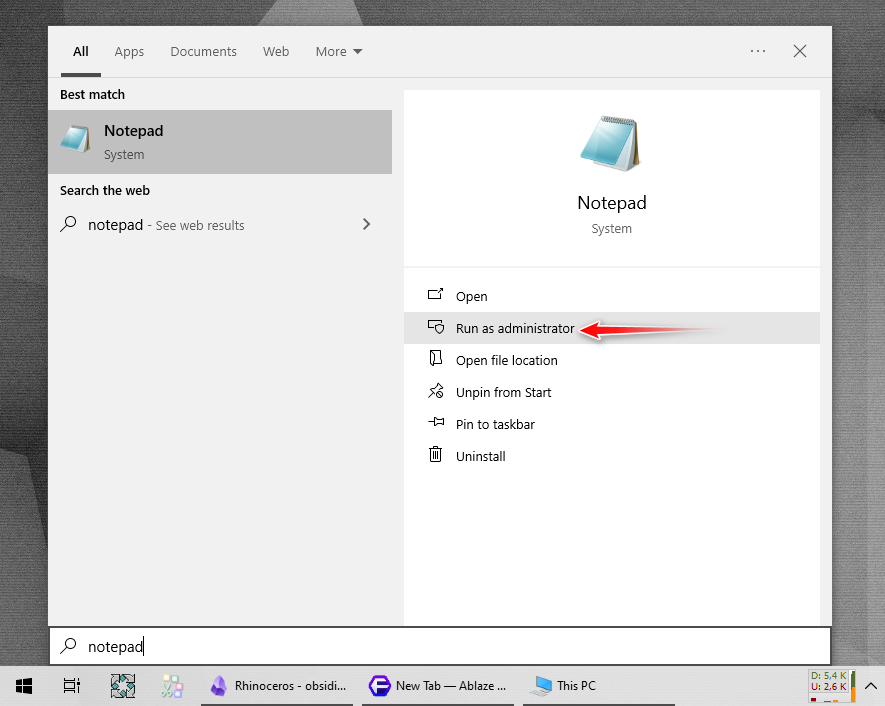Expand the More filter dropdown
The width and height of the screenshot is (885, 706).
[339, 52]
